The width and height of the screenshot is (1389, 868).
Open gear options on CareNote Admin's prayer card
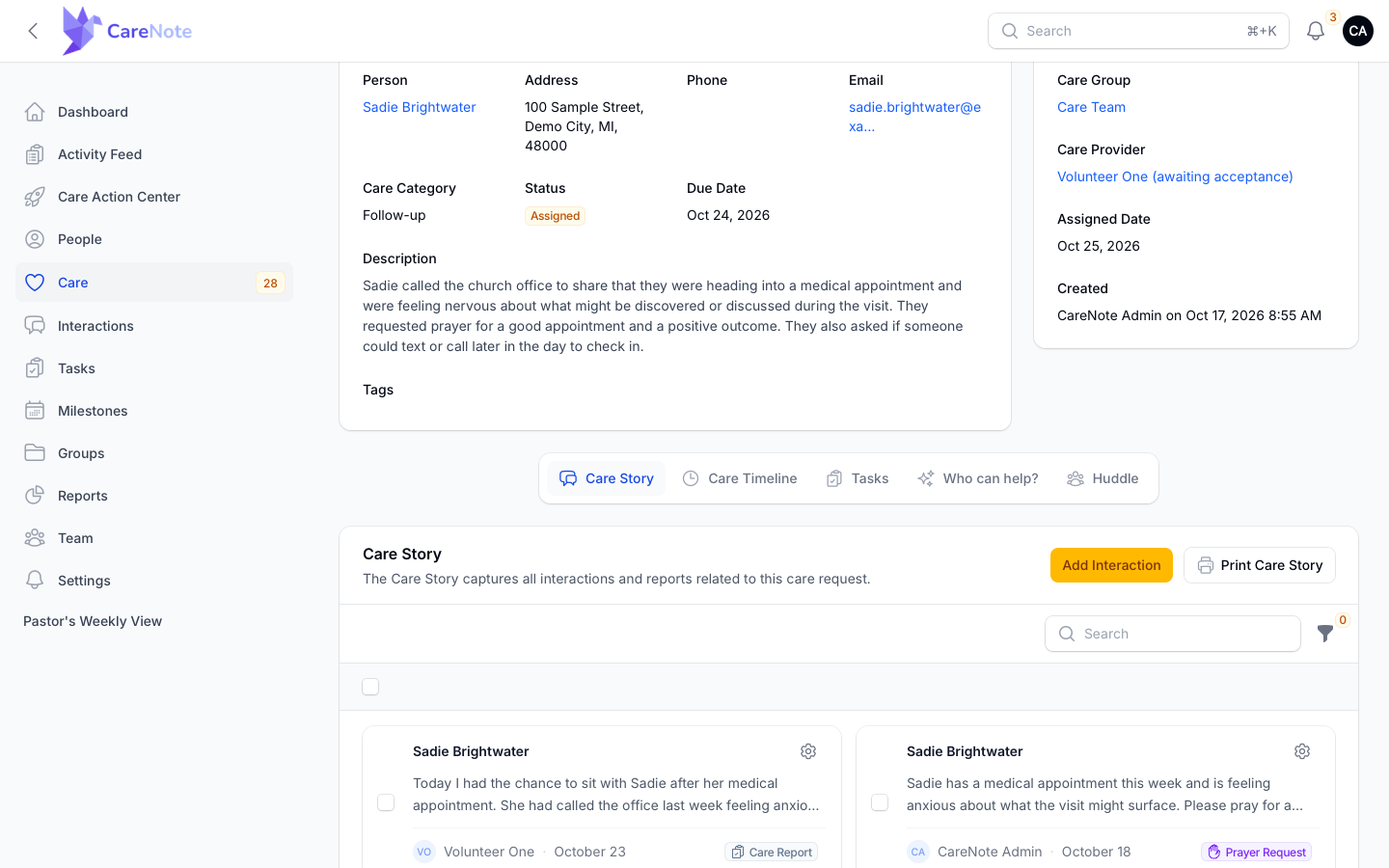1302,751
